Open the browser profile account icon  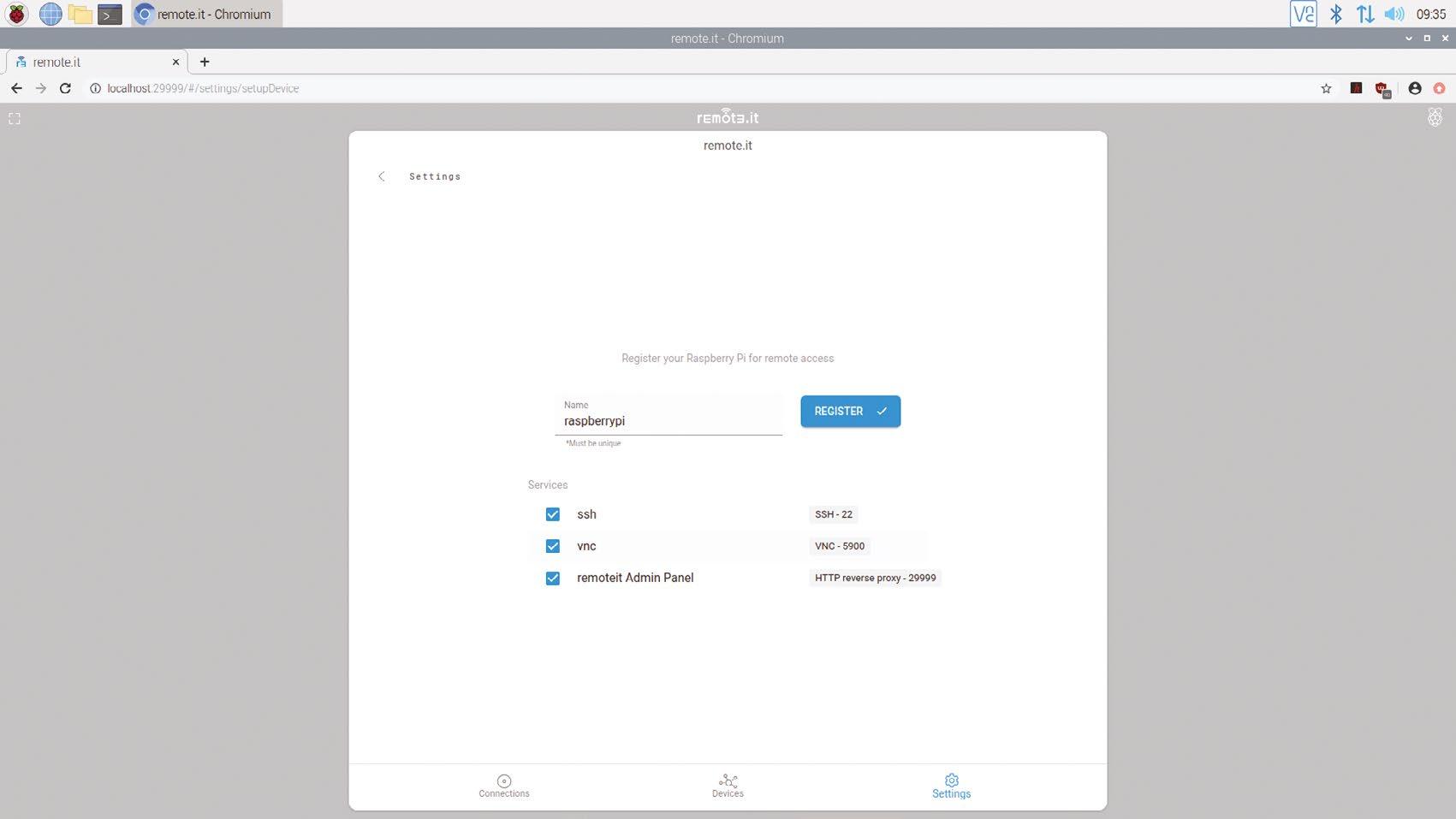point(1414,88)
